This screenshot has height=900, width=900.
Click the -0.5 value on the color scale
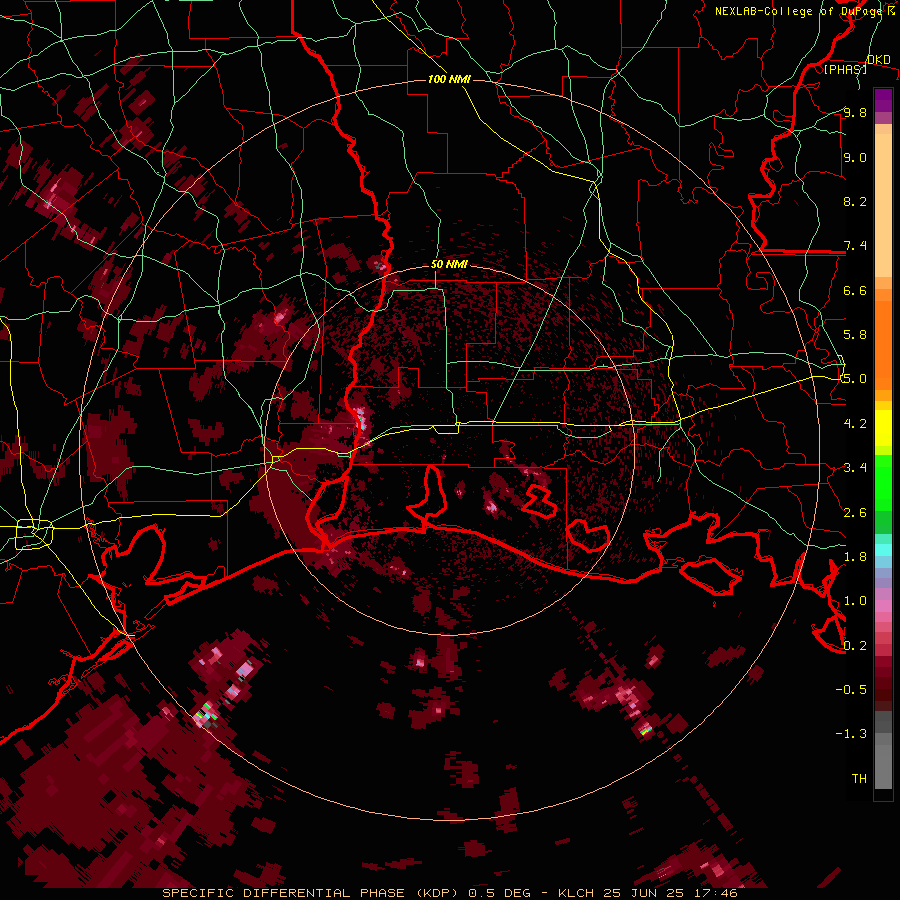[851, 690]
